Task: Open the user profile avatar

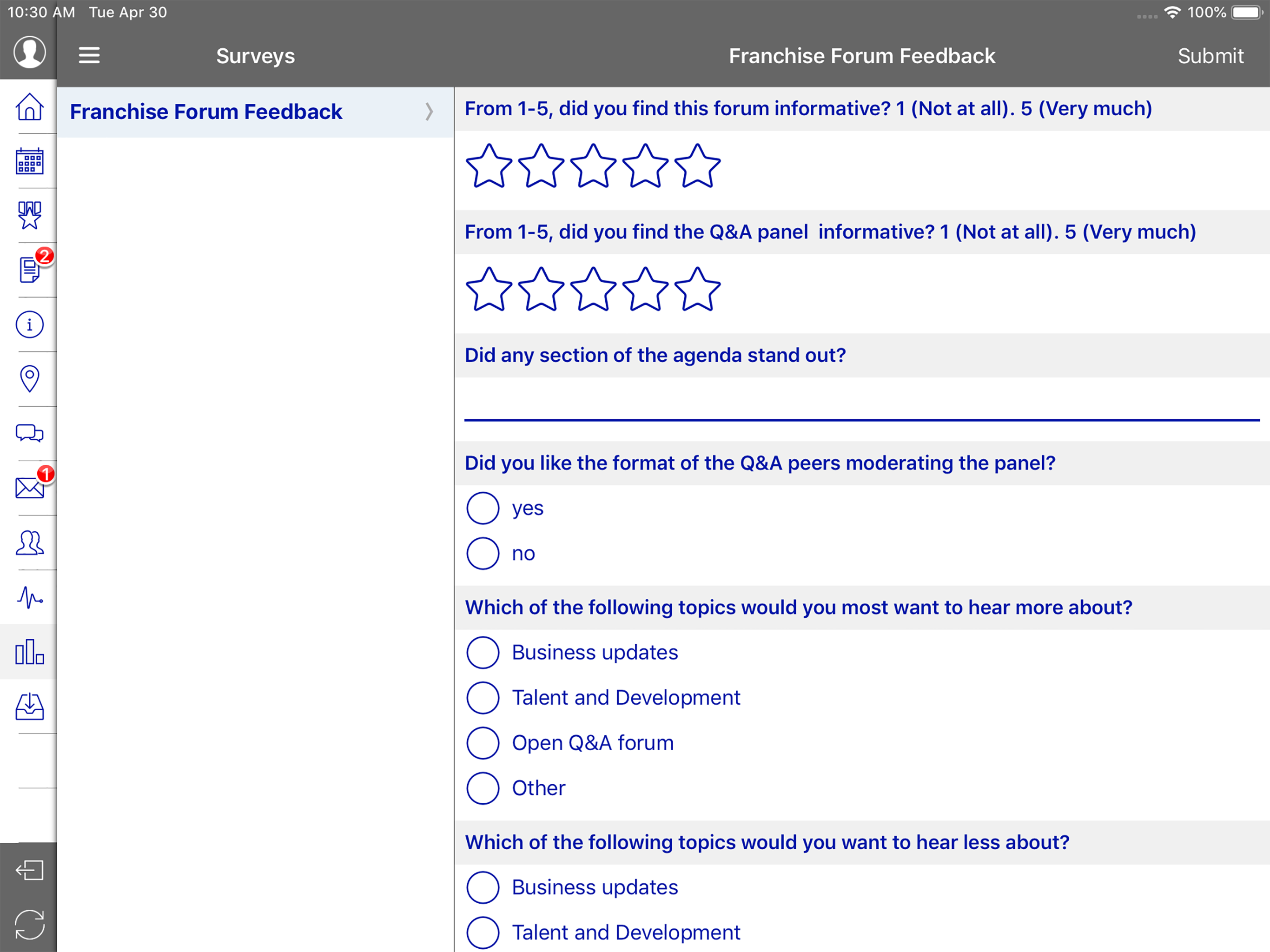Action: click(29, 52)
